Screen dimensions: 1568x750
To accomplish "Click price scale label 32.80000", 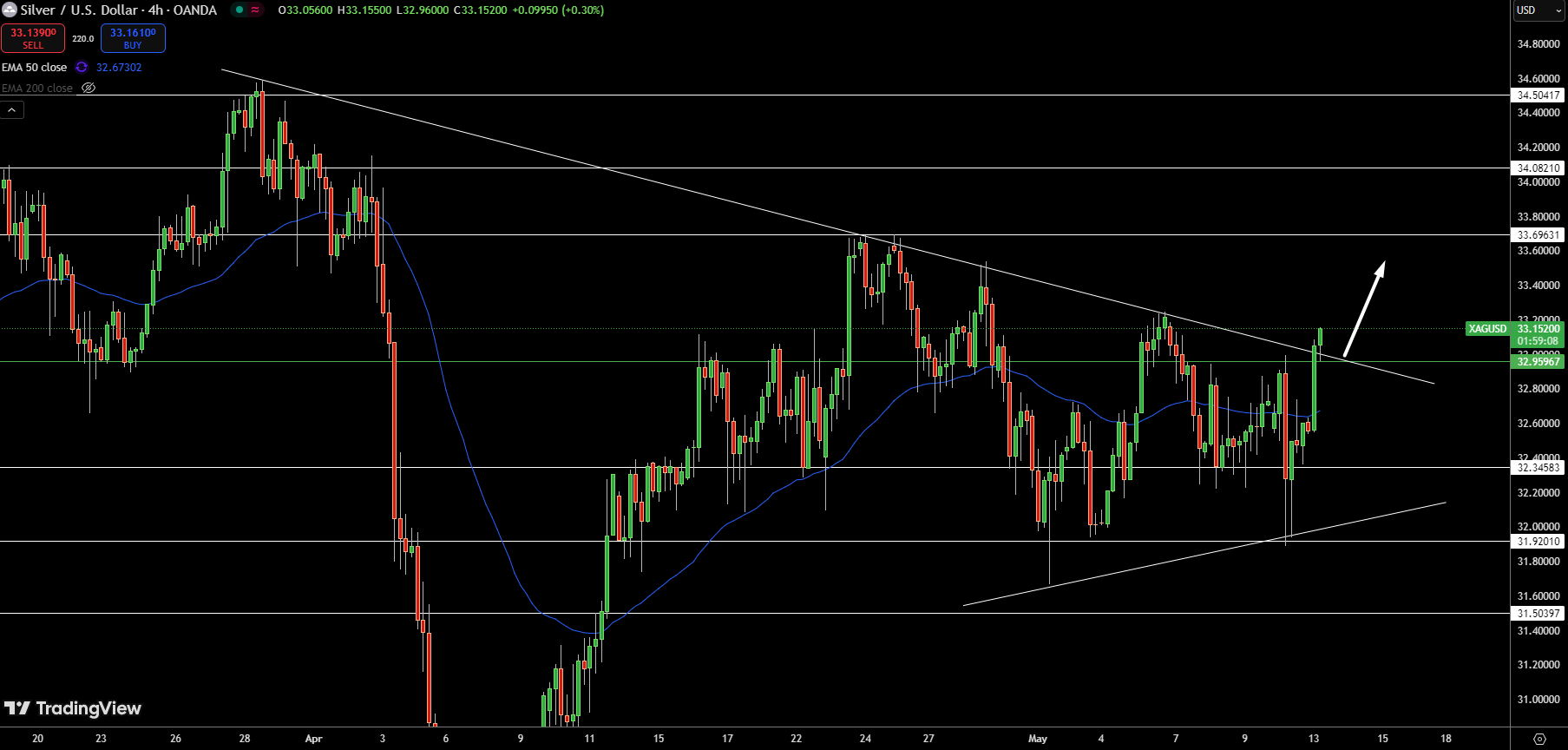I will pos(1538,388).
